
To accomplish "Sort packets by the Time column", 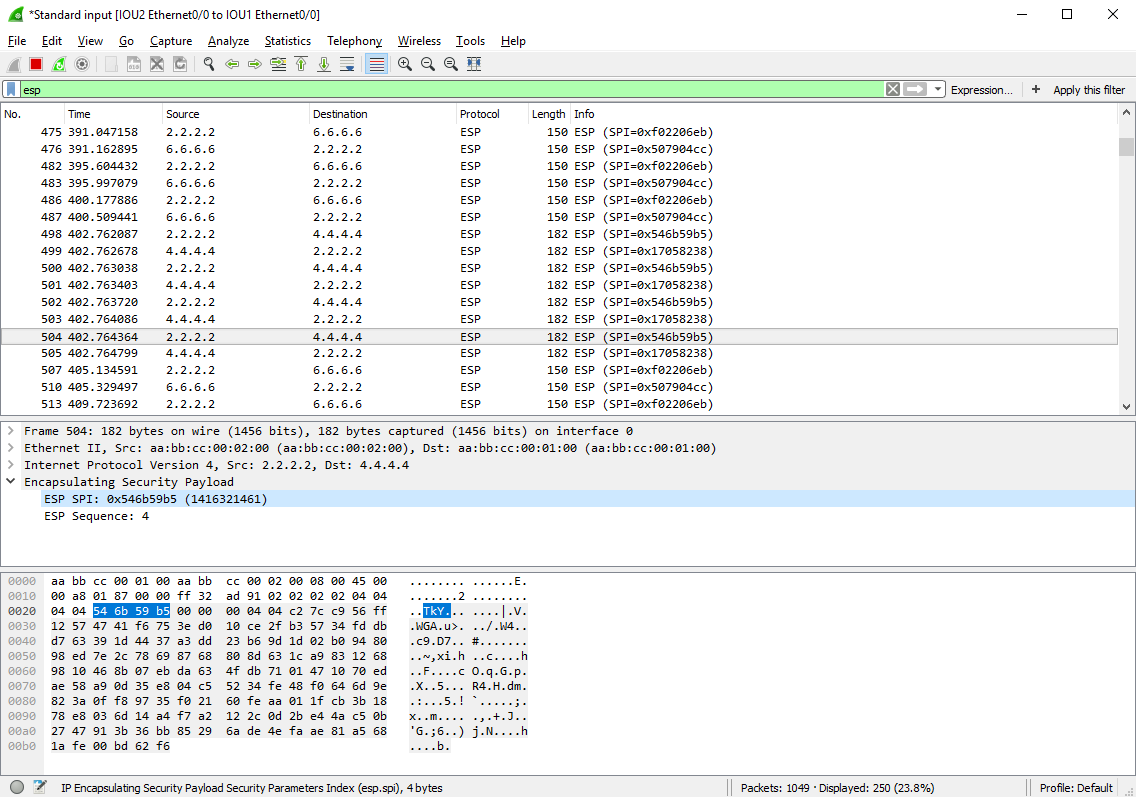I will click(x=113, y=114).
